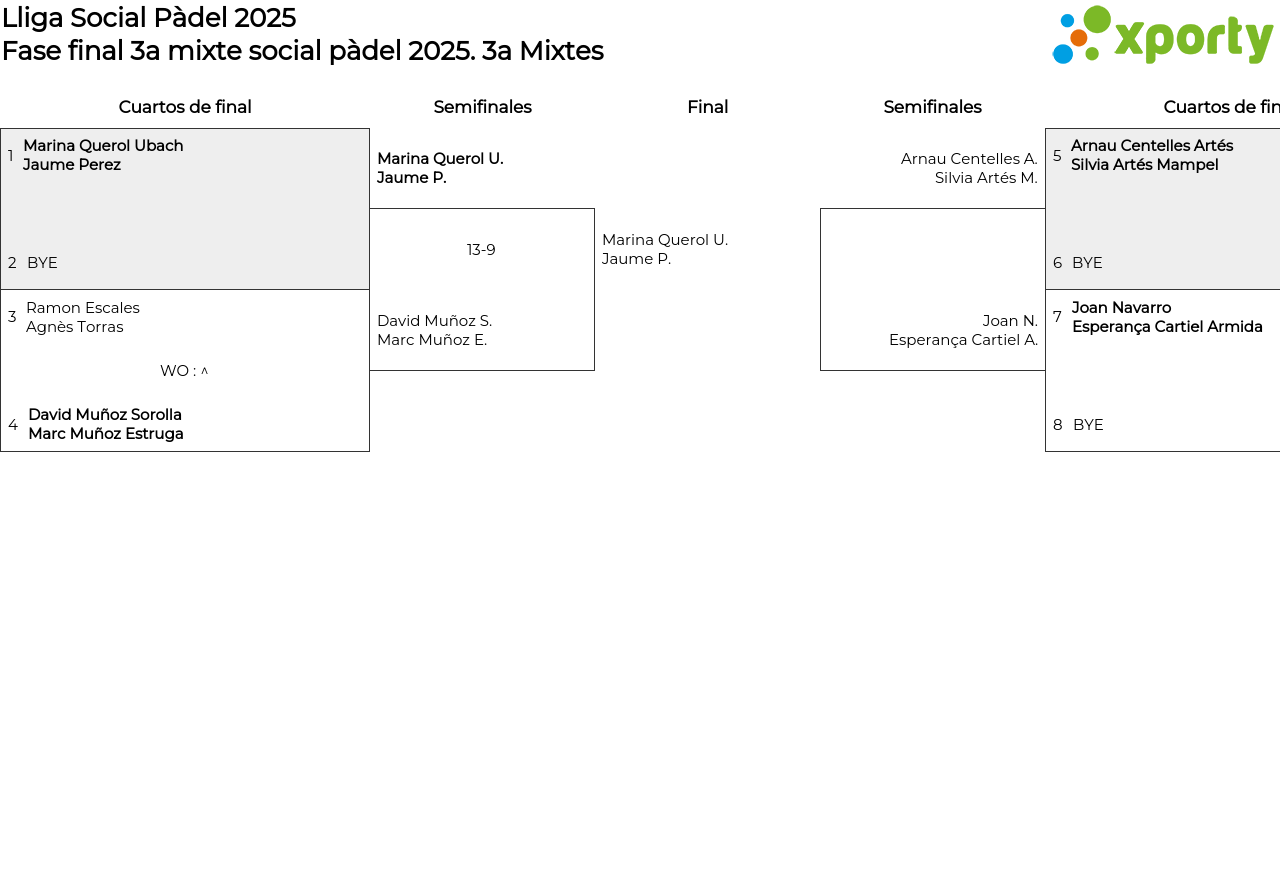Image resolution: width=1280 pixels, height=895 pixels.
Task: Click the Lliga Social Pàdel 2025 title
Action: [149, 18]
